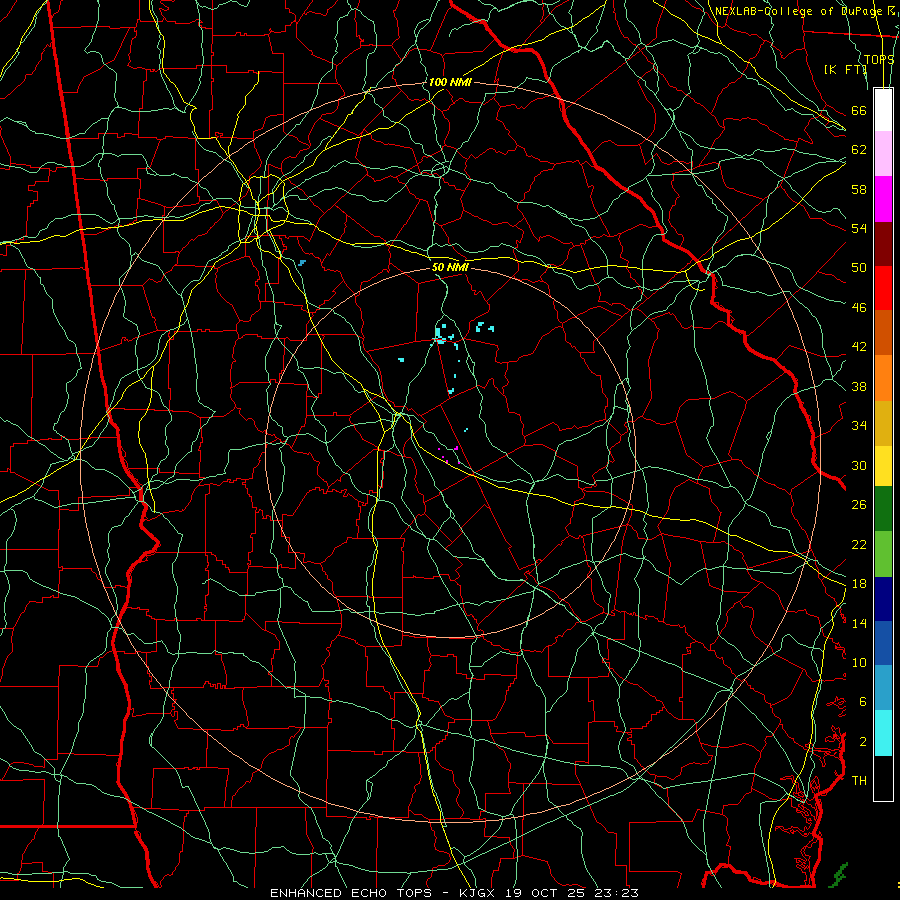Click the medium blue 10 kft swatch
This screenshot has height=900, width=900.
(x=883, y=643)
